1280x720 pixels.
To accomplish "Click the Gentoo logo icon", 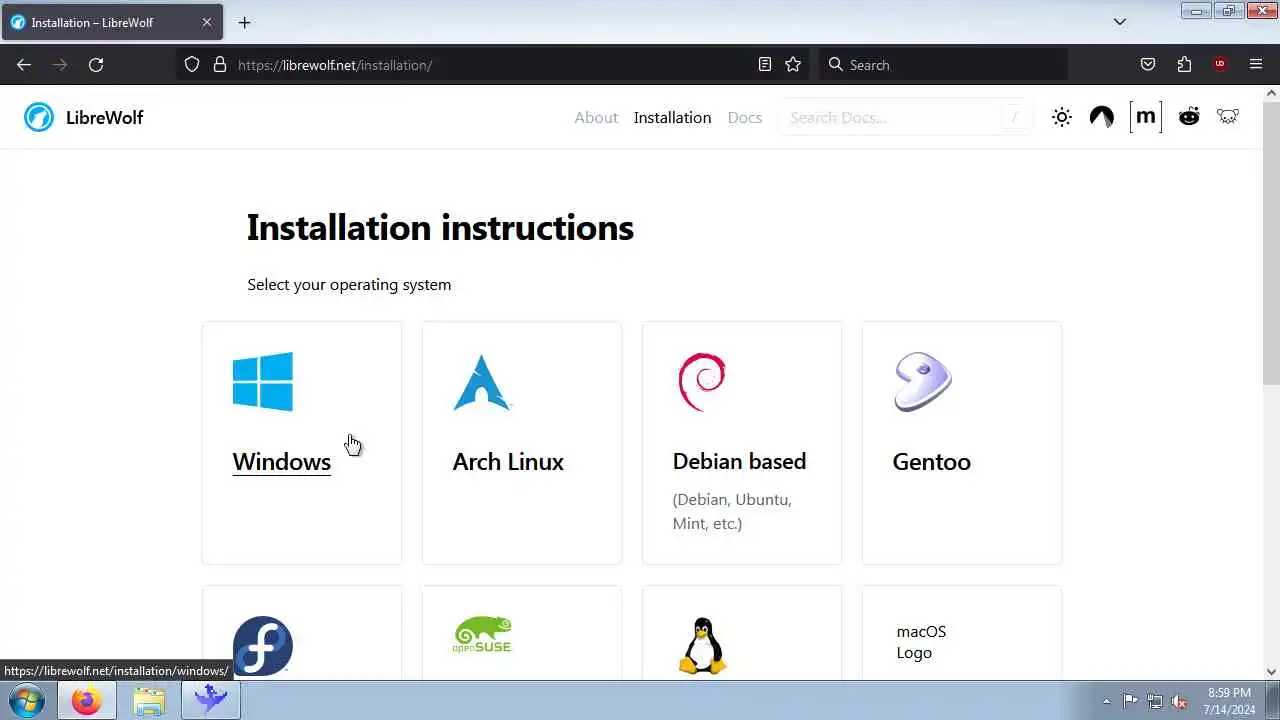I will [922, 382].
